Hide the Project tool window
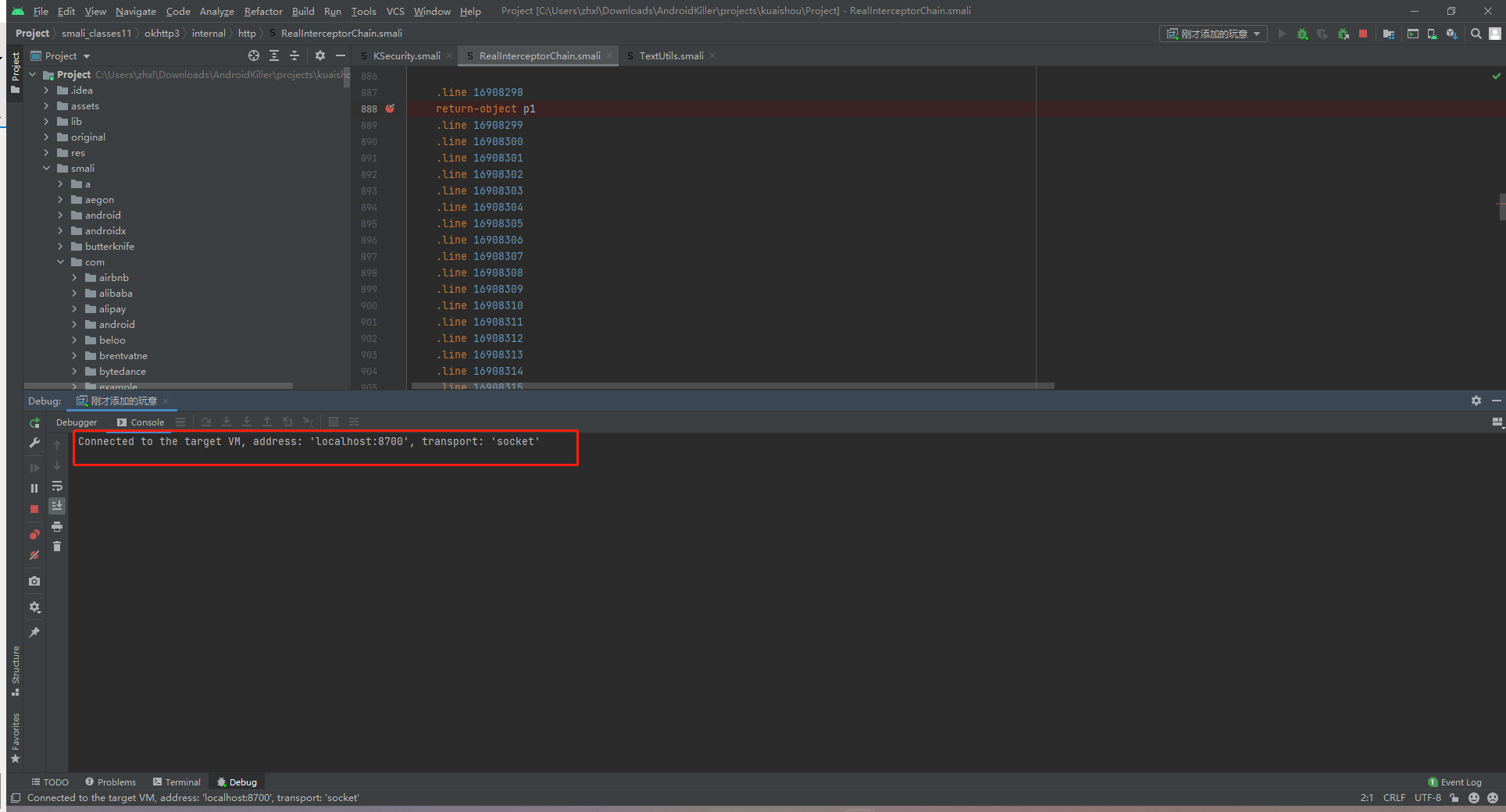Screen dimensions: 1506x812 coord(341,55)
